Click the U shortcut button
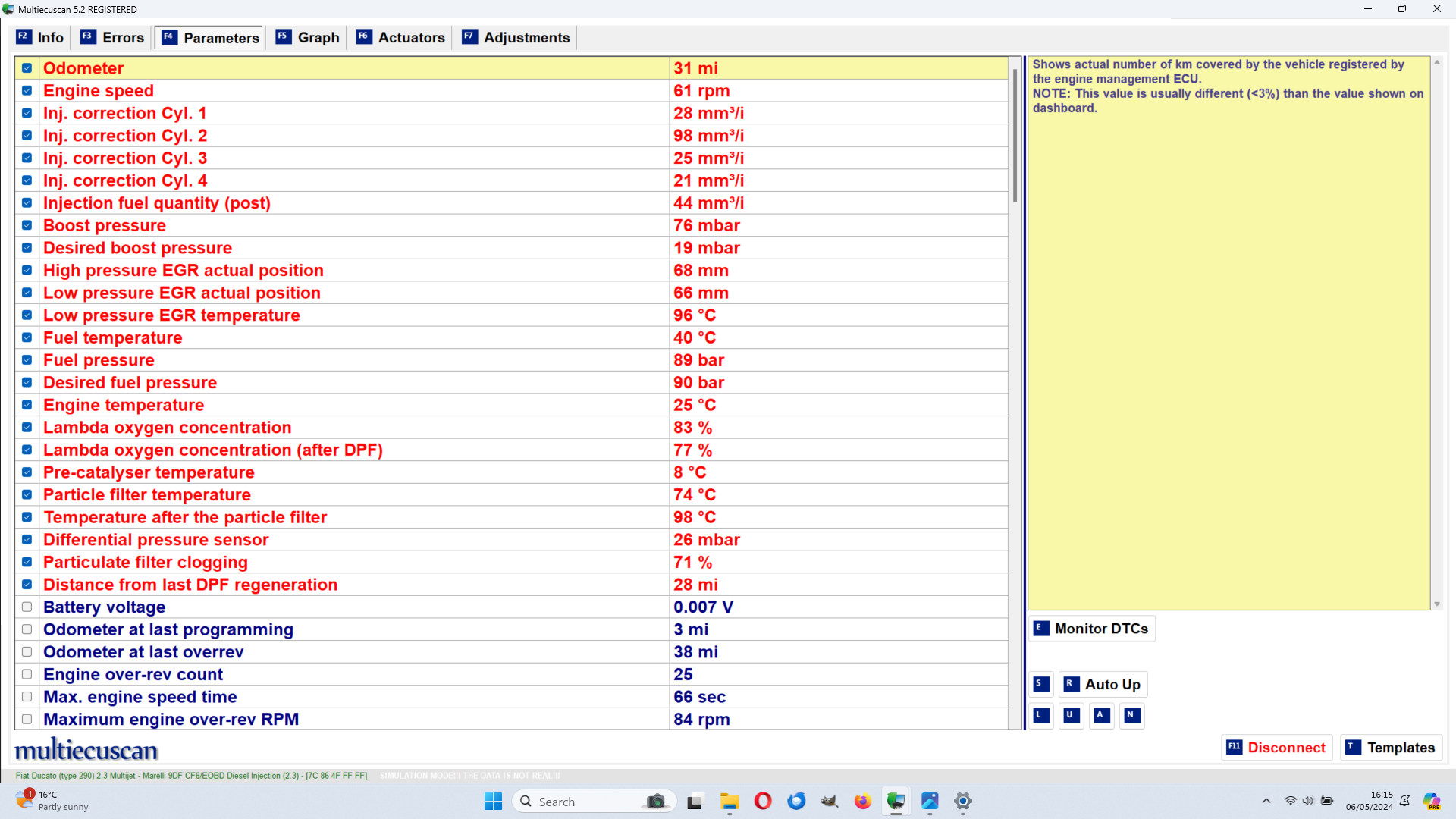 click(x=1071, y=715)
